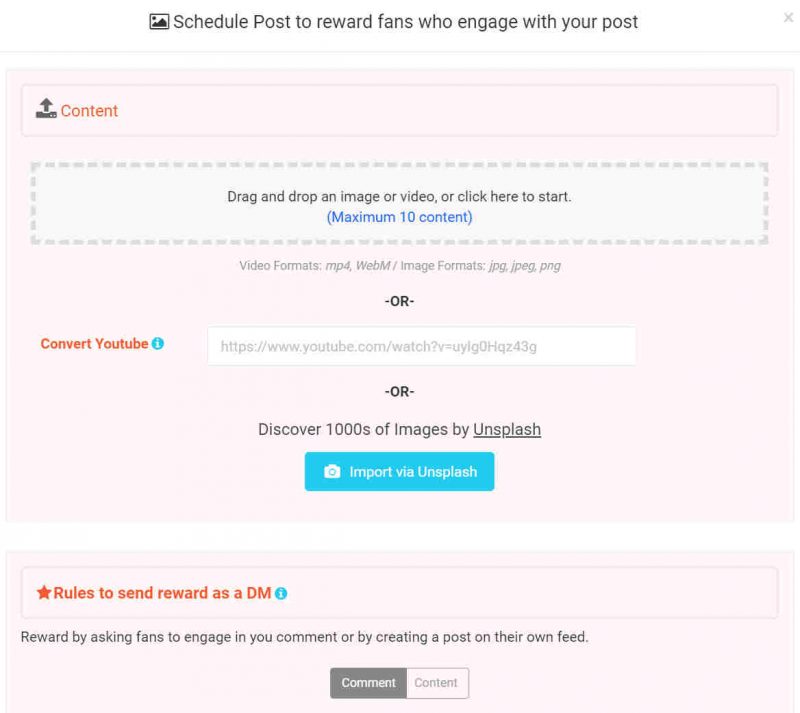The height and width of the screenshot is (713, 800).
Task: Click the image icon beside Schedule Post title
Action: (159, 22)
